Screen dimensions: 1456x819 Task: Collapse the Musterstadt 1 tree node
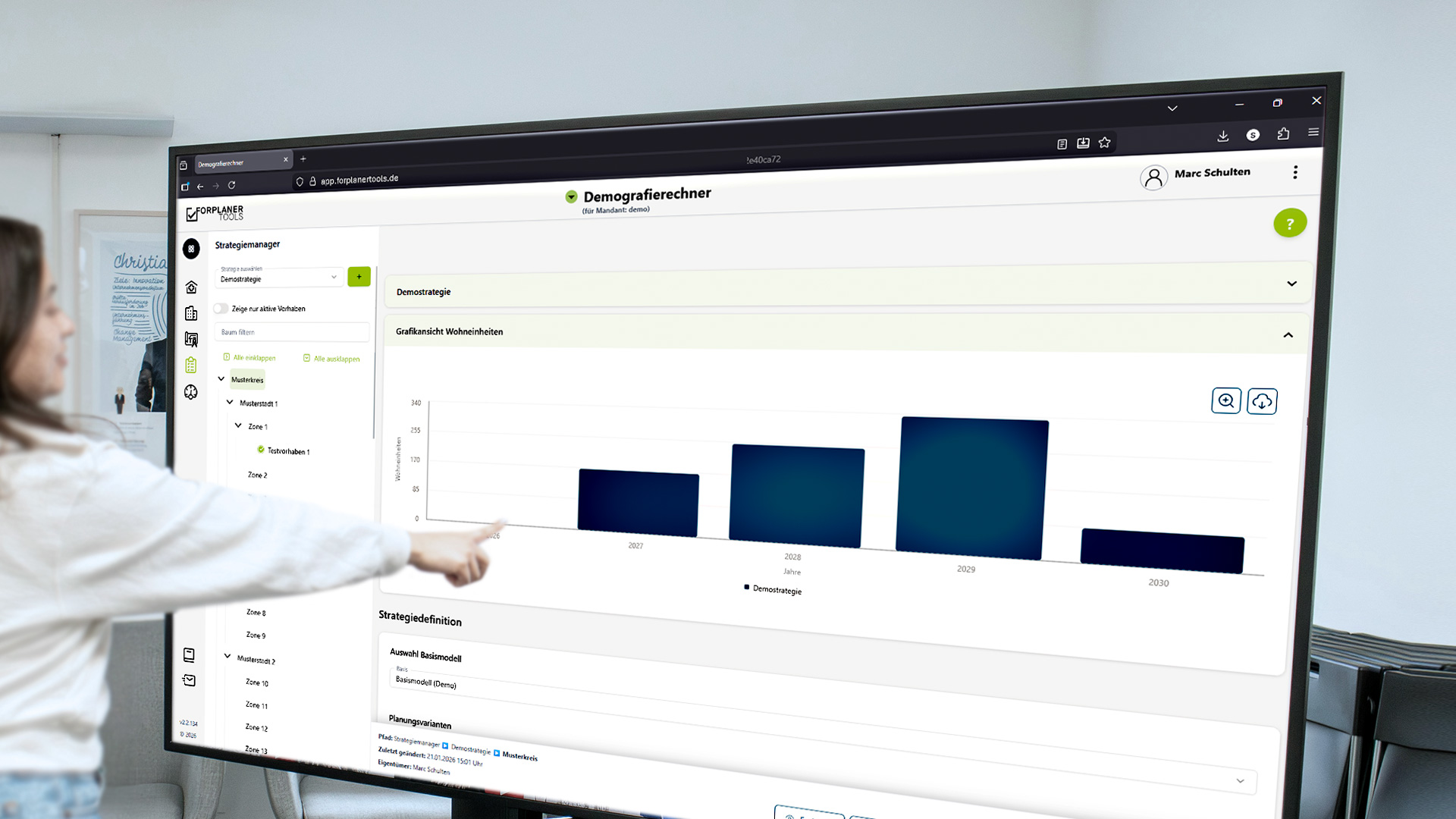[230, 403]
